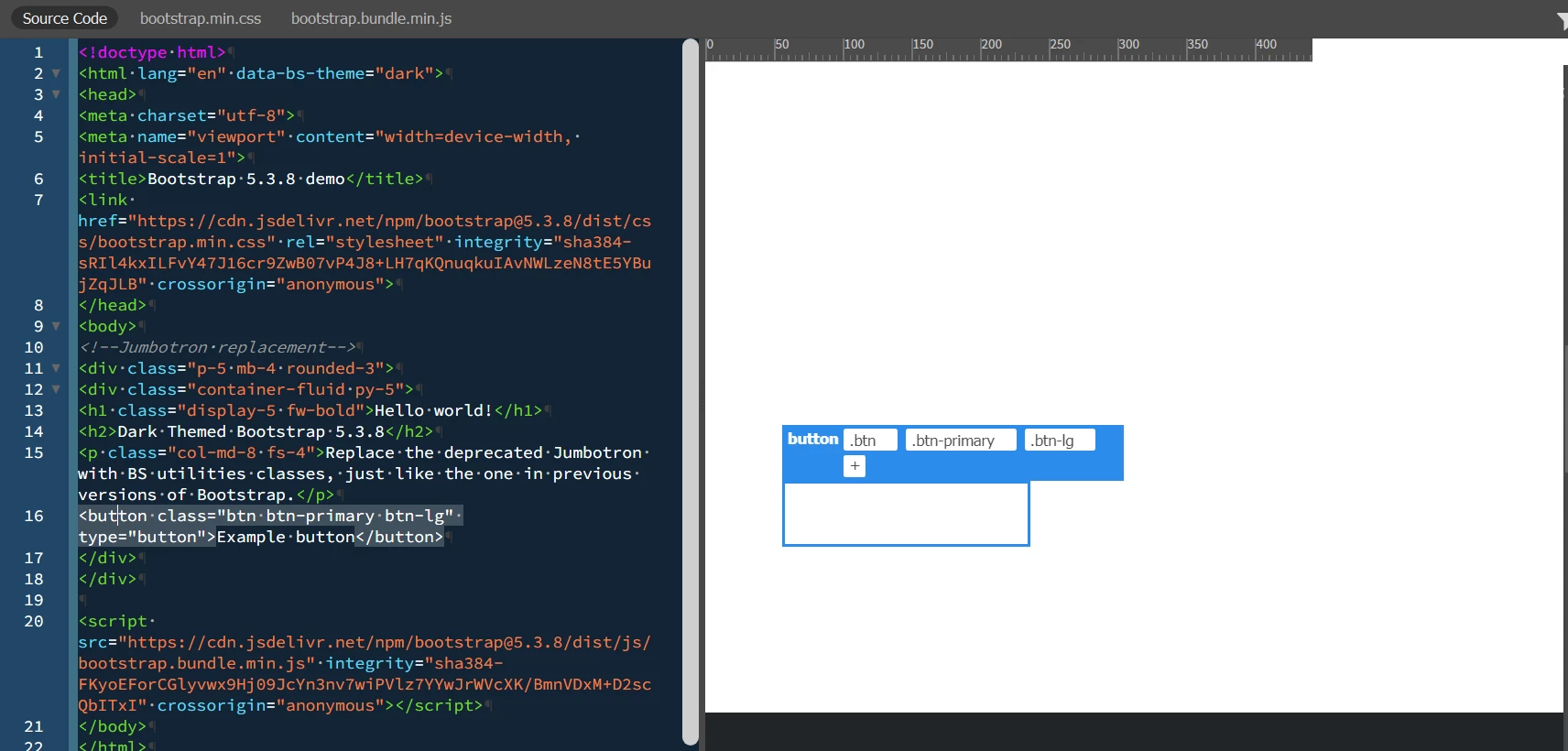Click the crossorigin="anonymous" in the link tag
The image size is (1568, 751).
pyautogui.click(x=270, y=284)
